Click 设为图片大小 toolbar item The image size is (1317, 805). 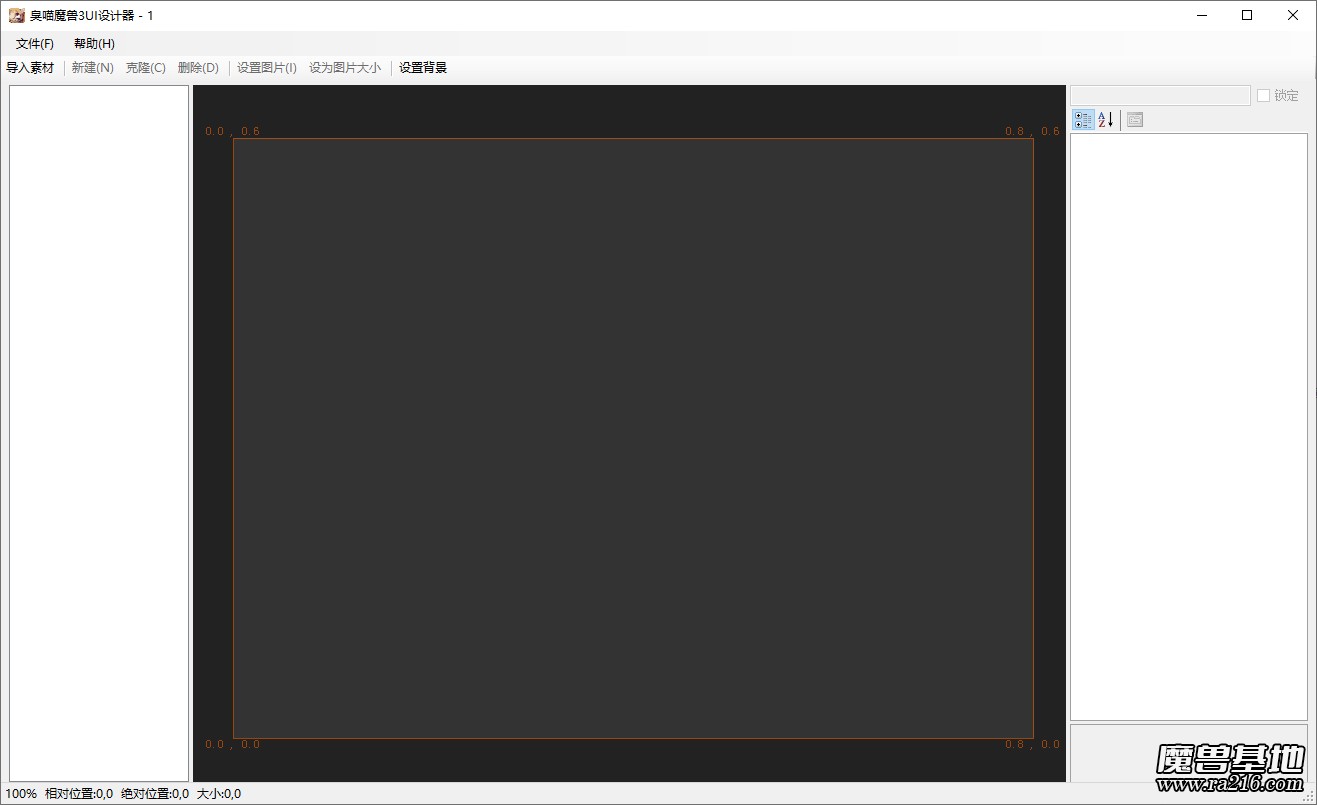(345, 68)
